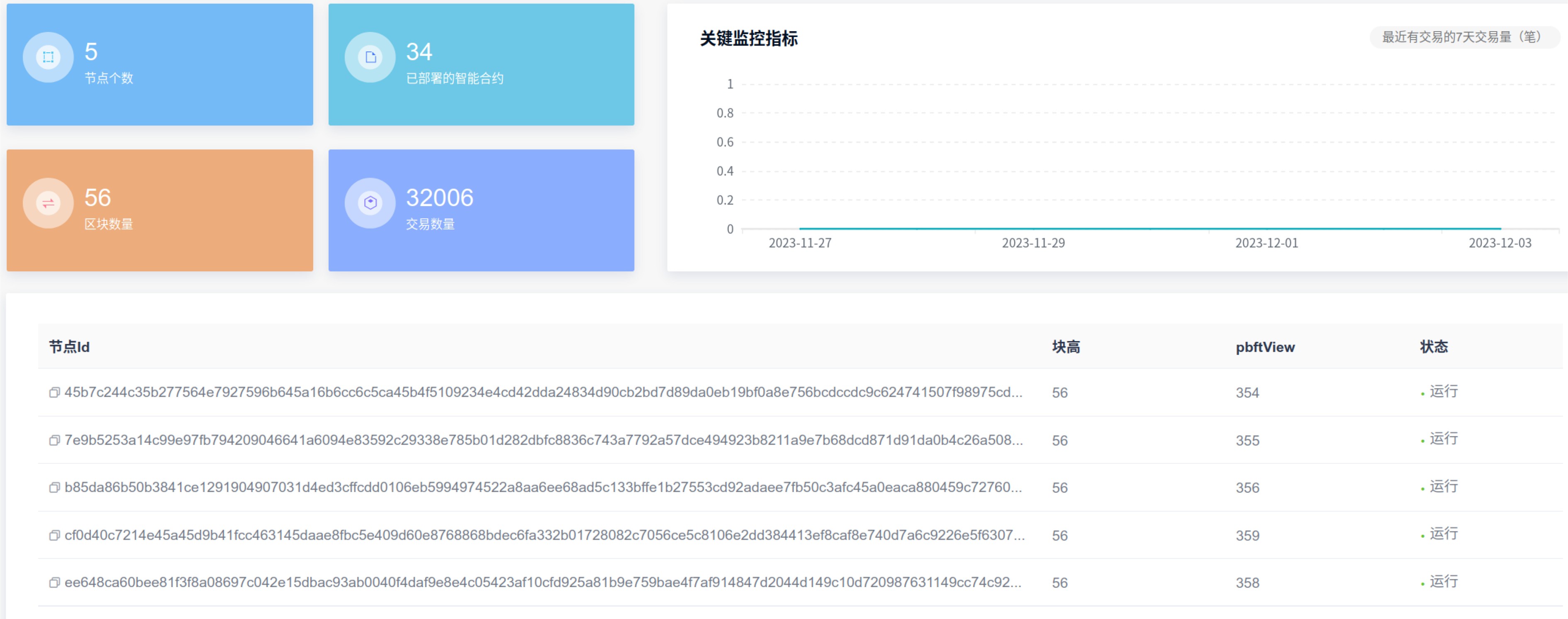Select node ID text 45b7c244c35b...

543,392
